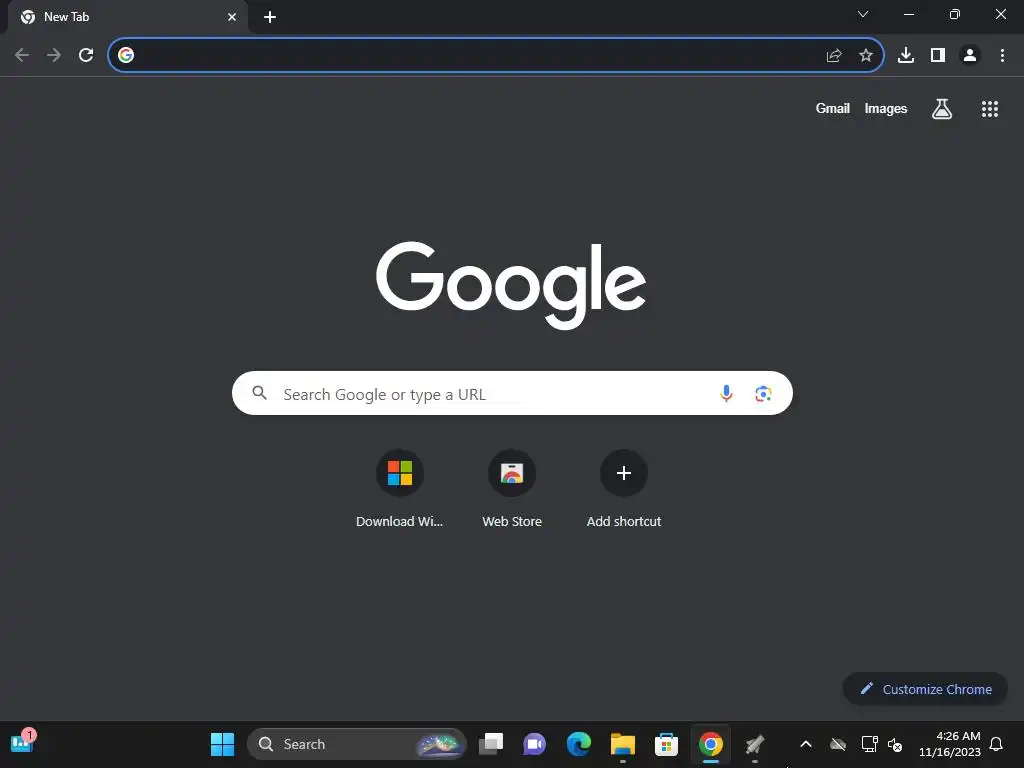Image resolution: width=1024 pixels, height=768 pixels.
Task: Launch Microsoft Edge from the taskbar
Action: pos(579,744)
